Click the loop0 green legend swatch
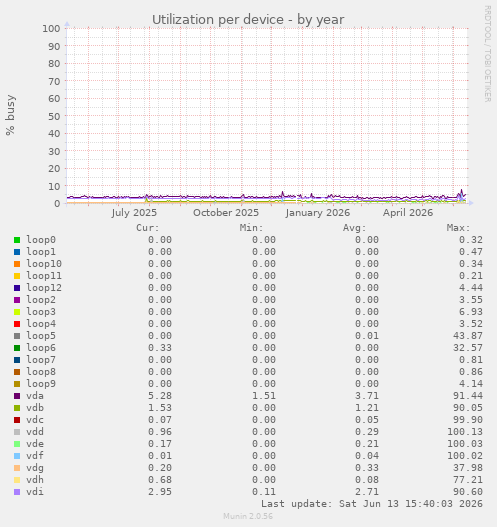Screen dimensions: 497x527 pyautogui.click(x=17, y=240)
